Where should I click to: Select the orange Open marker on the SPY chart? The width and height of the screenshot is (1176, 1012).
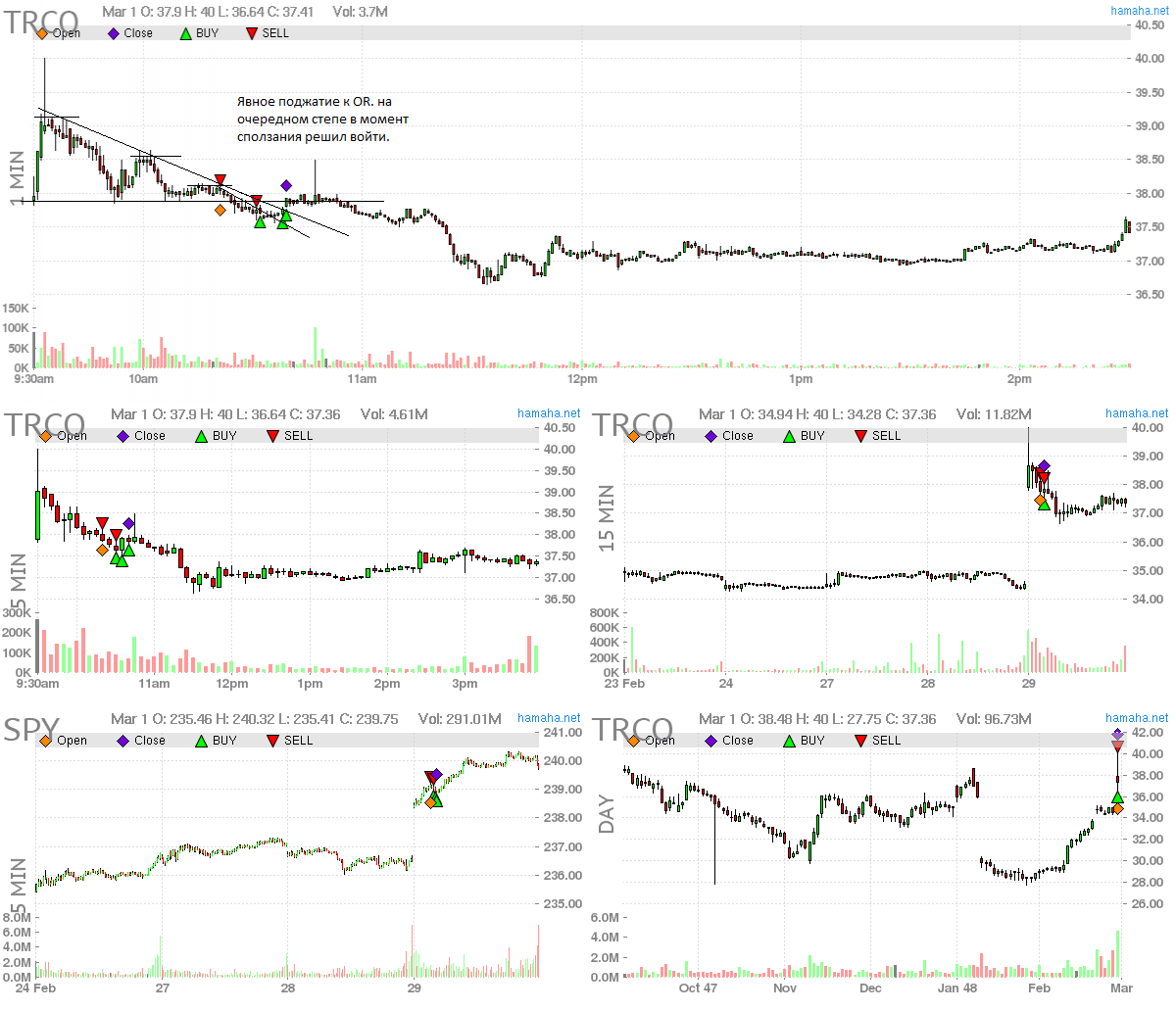pos(429,802)
